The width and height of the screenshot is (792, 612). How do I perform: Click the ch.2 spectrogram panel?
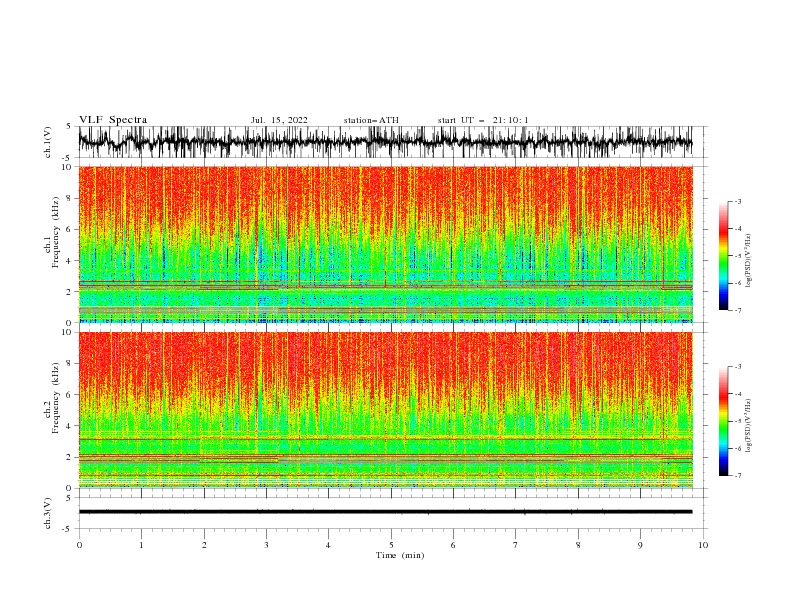tap(385, 410)
